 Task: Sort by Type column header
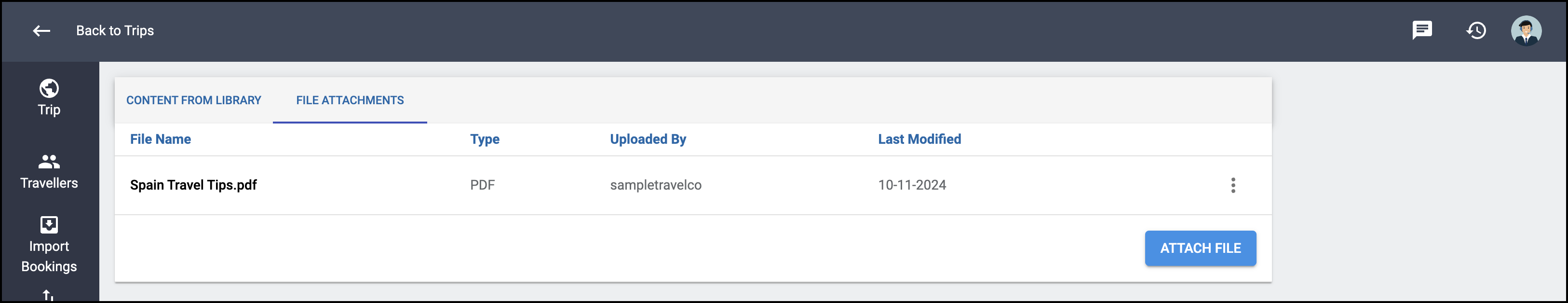point(485,139)
